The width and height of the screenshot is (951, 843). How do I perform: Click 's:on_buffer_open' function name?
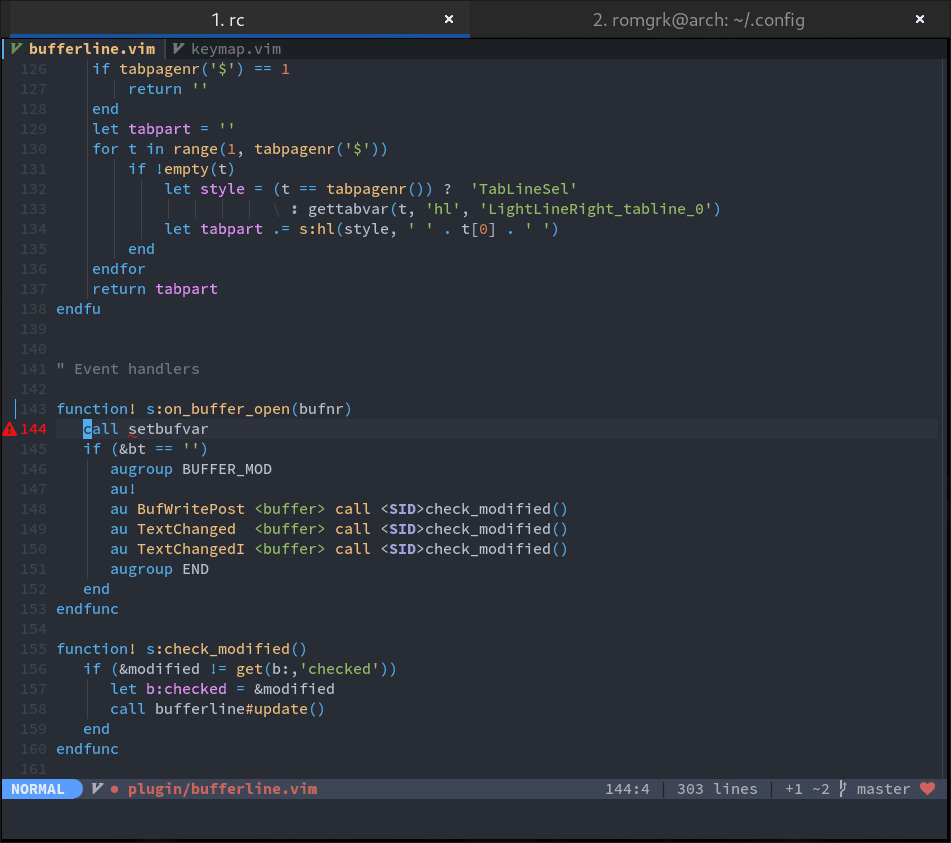218,409
